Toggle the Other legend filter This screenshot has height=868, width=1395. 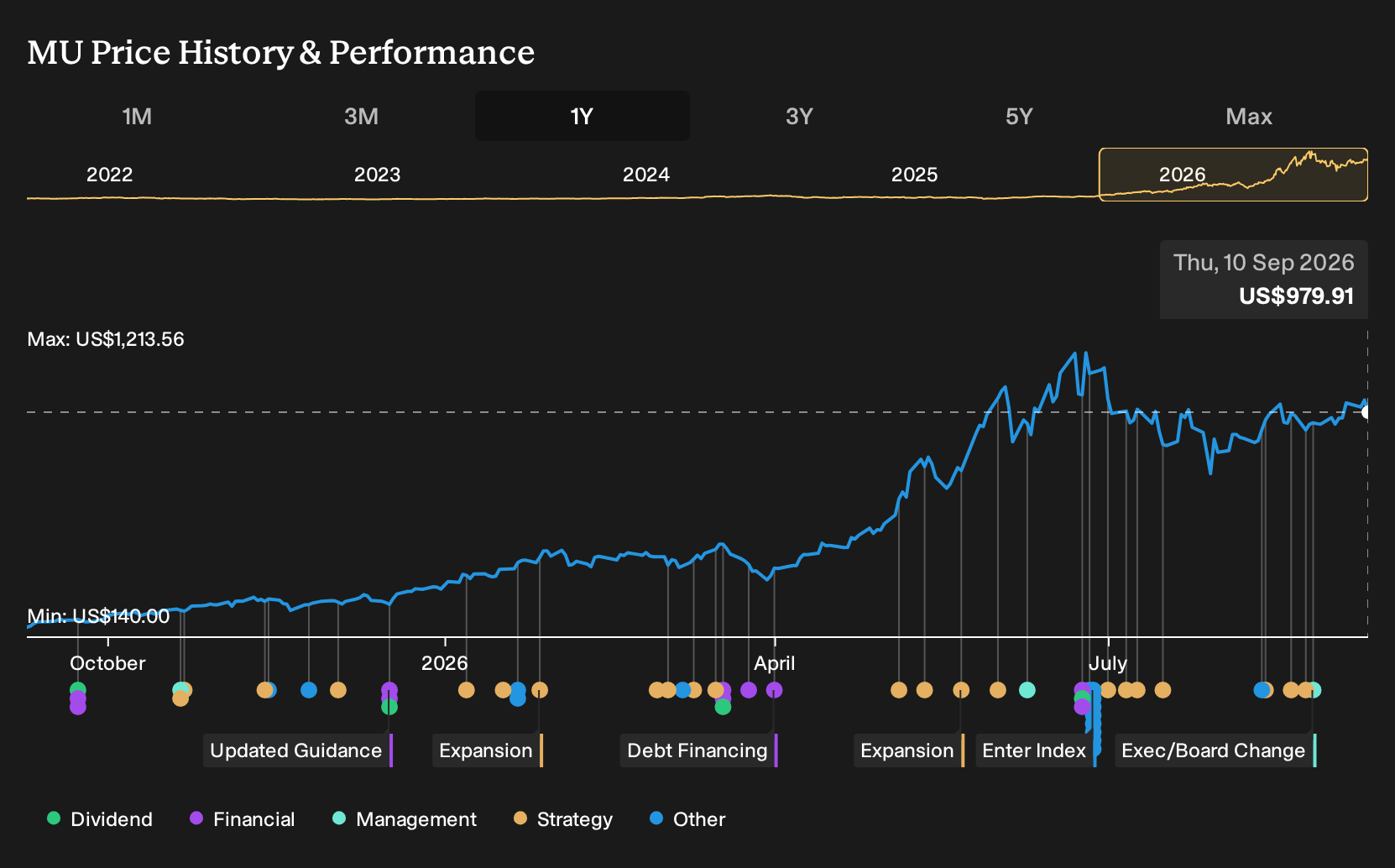[687, 819]
